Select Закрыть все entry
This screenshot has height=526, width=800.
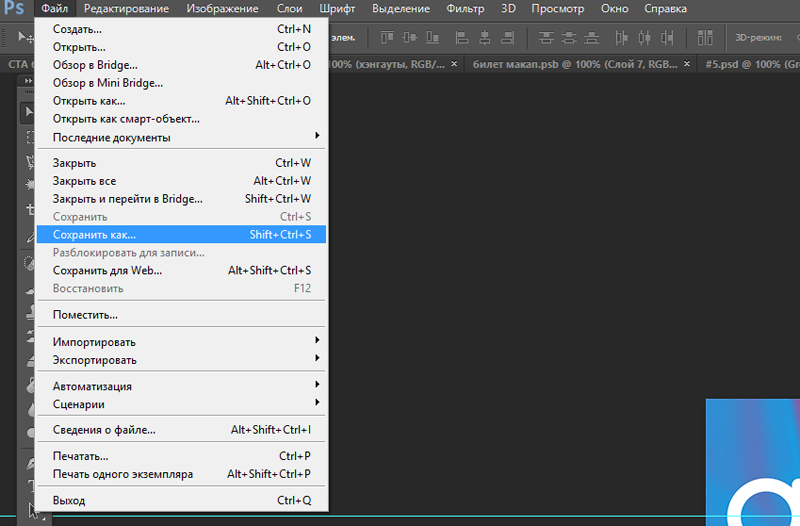point(181,181)
